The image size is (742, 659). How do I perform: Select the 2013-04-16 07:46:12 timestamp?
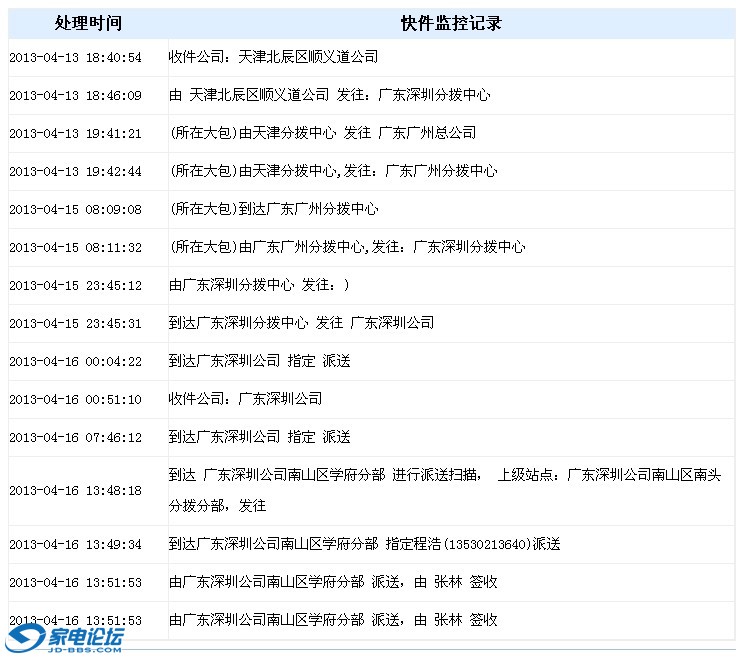[75, 438]
